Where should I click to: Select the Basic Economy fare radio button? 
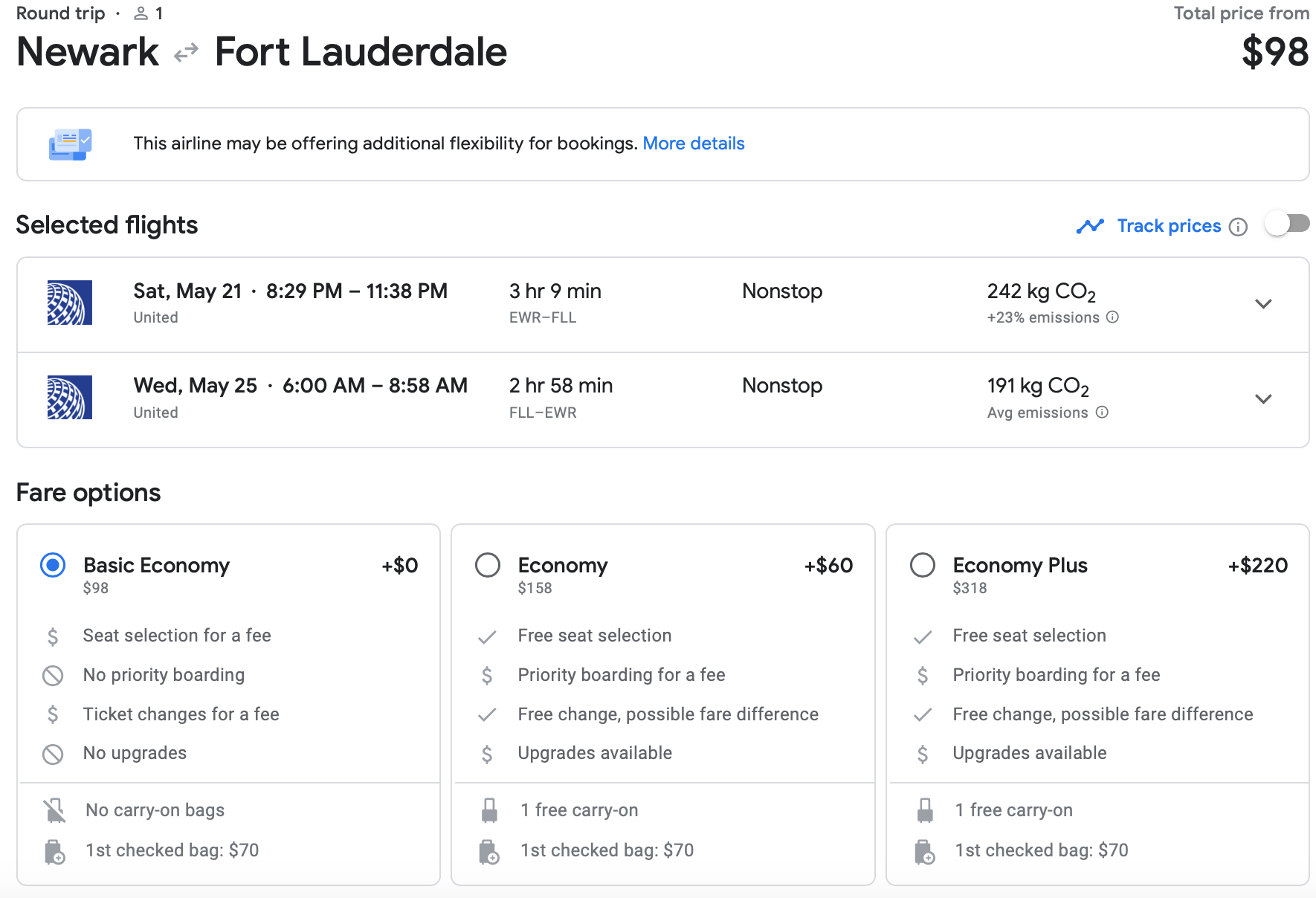(x=53, y=566)
